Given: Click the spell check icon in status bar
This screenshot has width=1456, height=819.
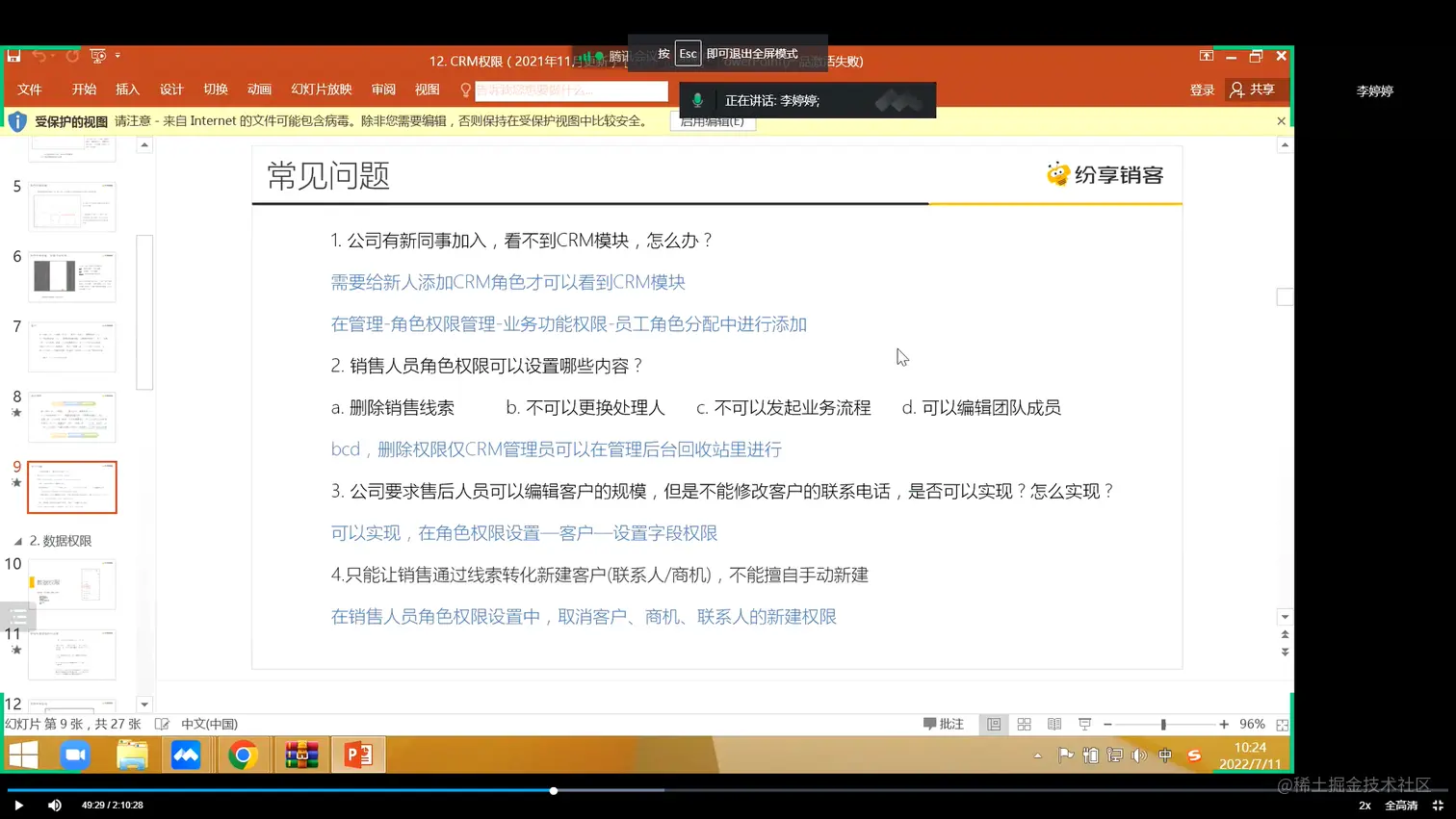Looking at the screenshot, I should tap(162, 724).
